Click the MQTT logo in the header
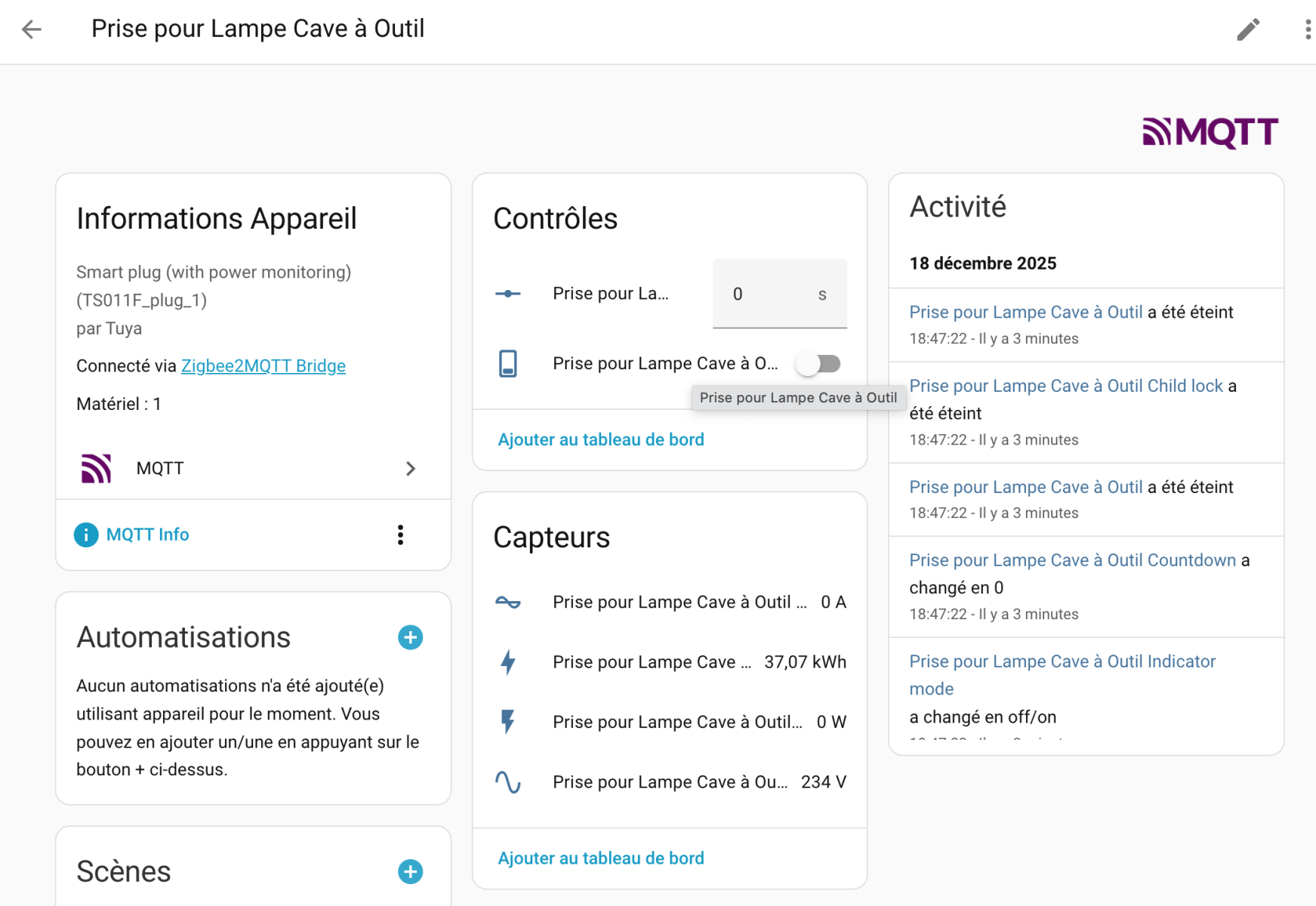The height and width of the screenshot is (906, 1316). 1210,132
